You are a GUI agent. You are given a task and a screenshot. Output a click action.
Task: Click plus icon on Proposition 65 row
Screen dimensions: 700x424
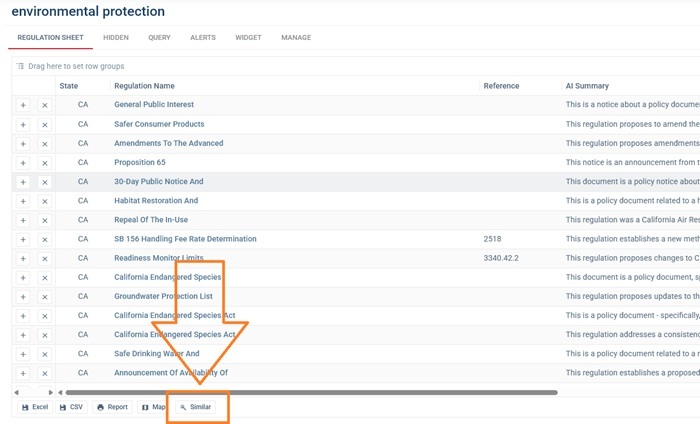(x=23, y=163)
